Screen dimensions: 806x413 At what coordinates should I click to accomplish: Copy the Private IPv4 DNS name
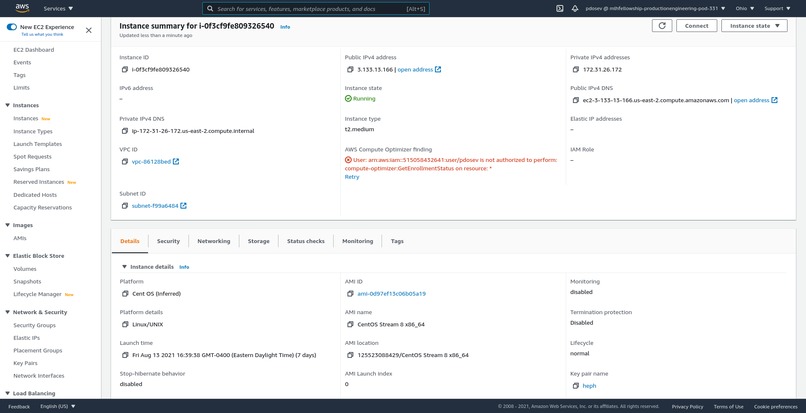(124, 131)
